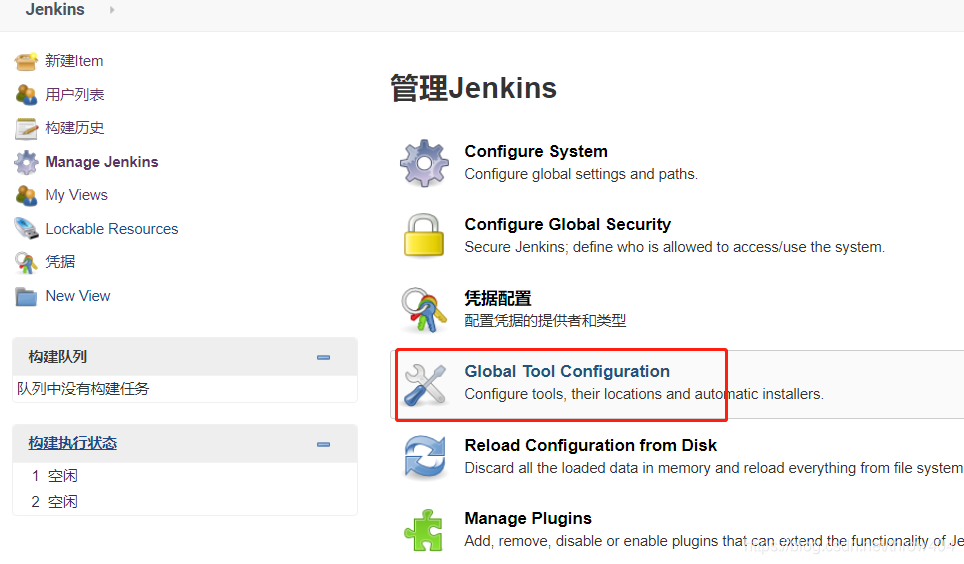Click the 凭据 keys icon in sidebar
Viewport: 964px width, 564px height.
26,262
